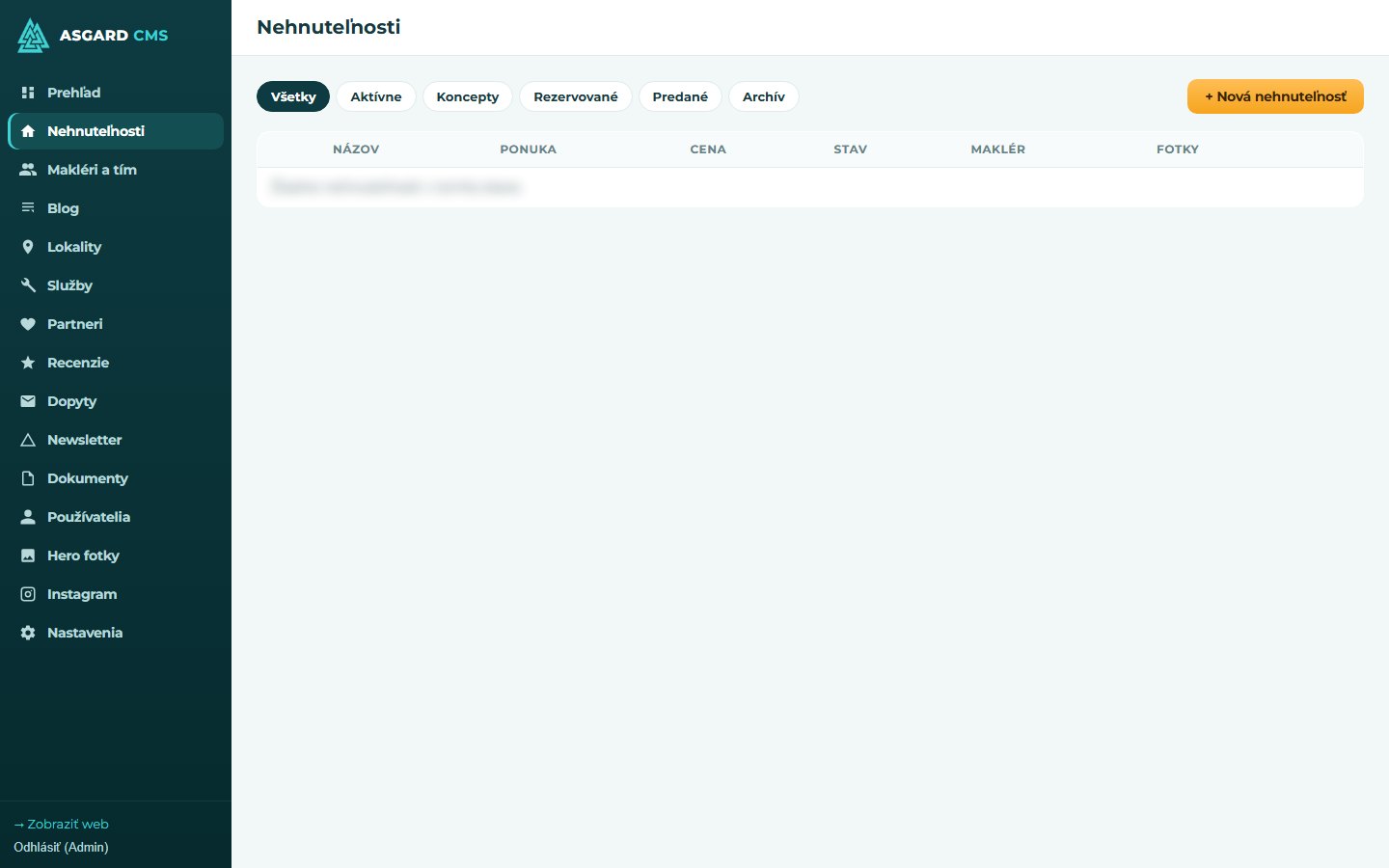The width and height of the screenshot is (1389, 868).
Task: Click the envelope icon for Dopyty
Action: click(28, 401)
